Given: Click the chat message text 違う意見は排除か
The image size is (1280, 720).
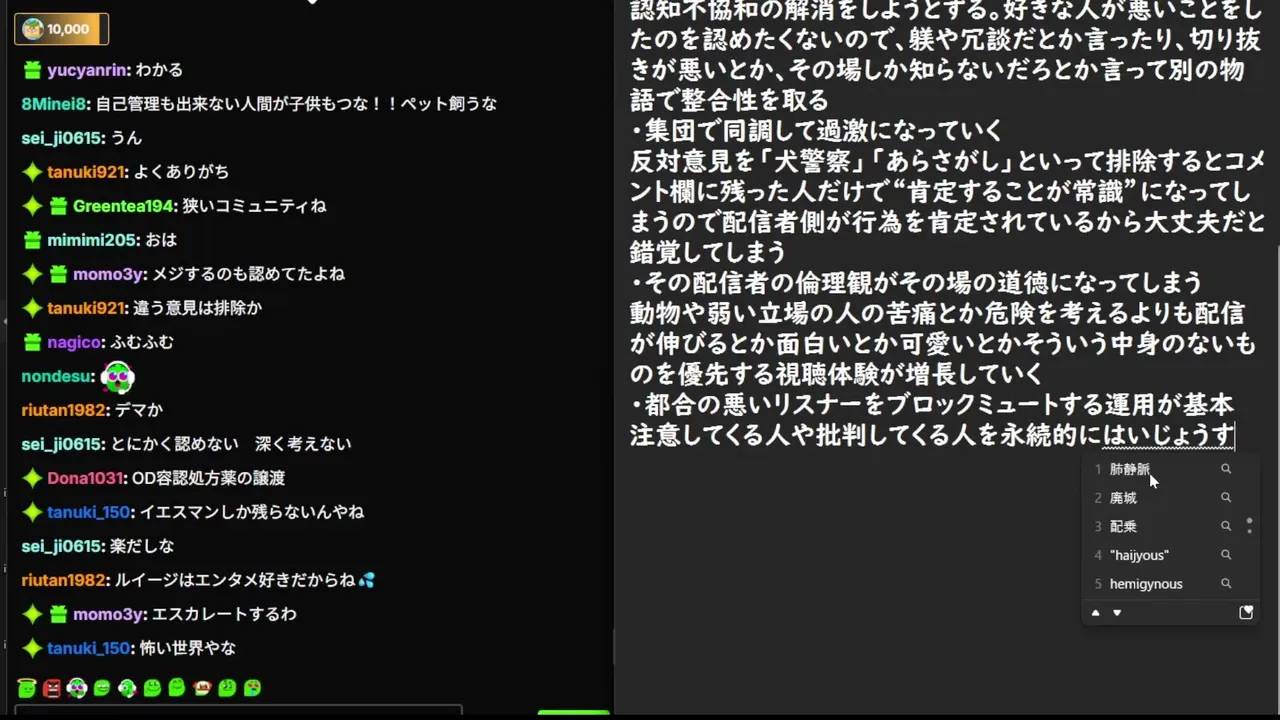Looking at the screenshot, I should pos(197,308).
